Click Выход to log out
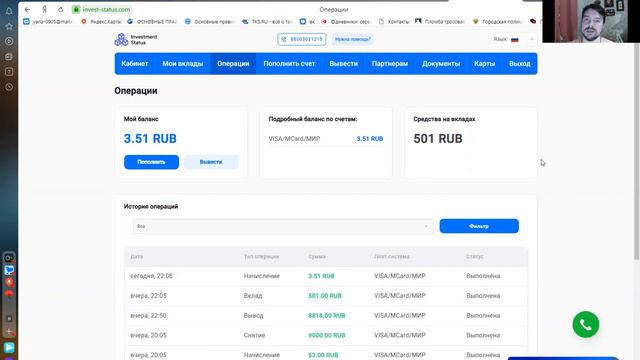640x360 pixels. click(x=520, y=64)
